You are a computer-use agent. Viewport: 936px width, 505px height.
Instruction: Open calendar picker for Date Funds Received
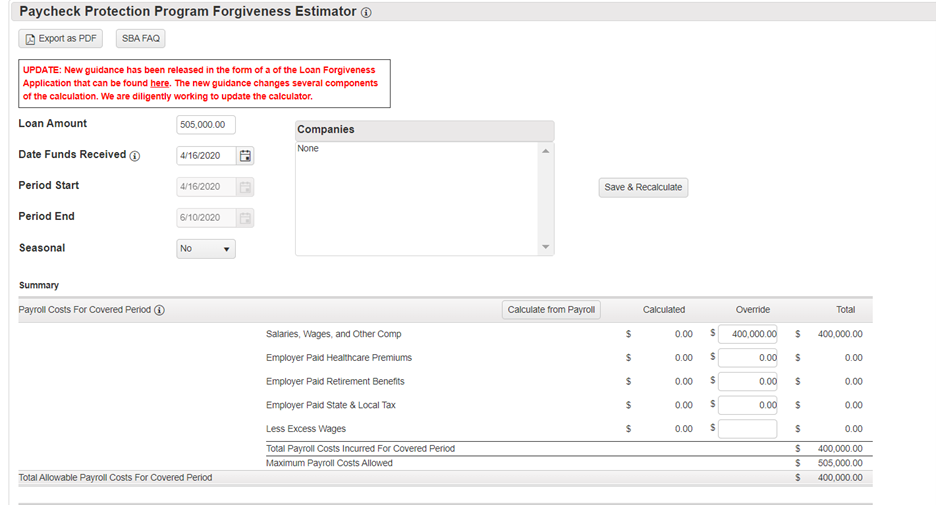click(x=245, y=156)
